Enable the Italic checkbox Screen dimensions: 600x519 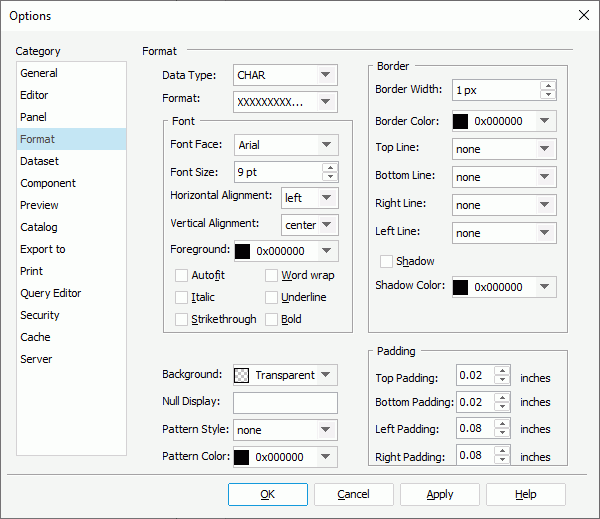coord(181,297)
